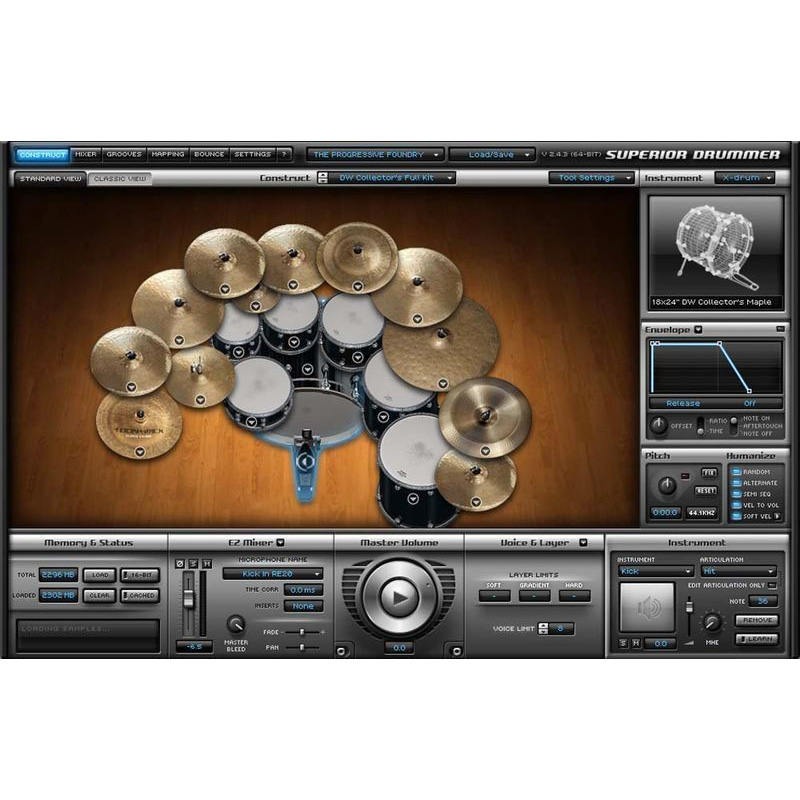Click the EZ Mixer channel volume fader
This screenshot has height=800, width=800.
click(x=189, y=599)
